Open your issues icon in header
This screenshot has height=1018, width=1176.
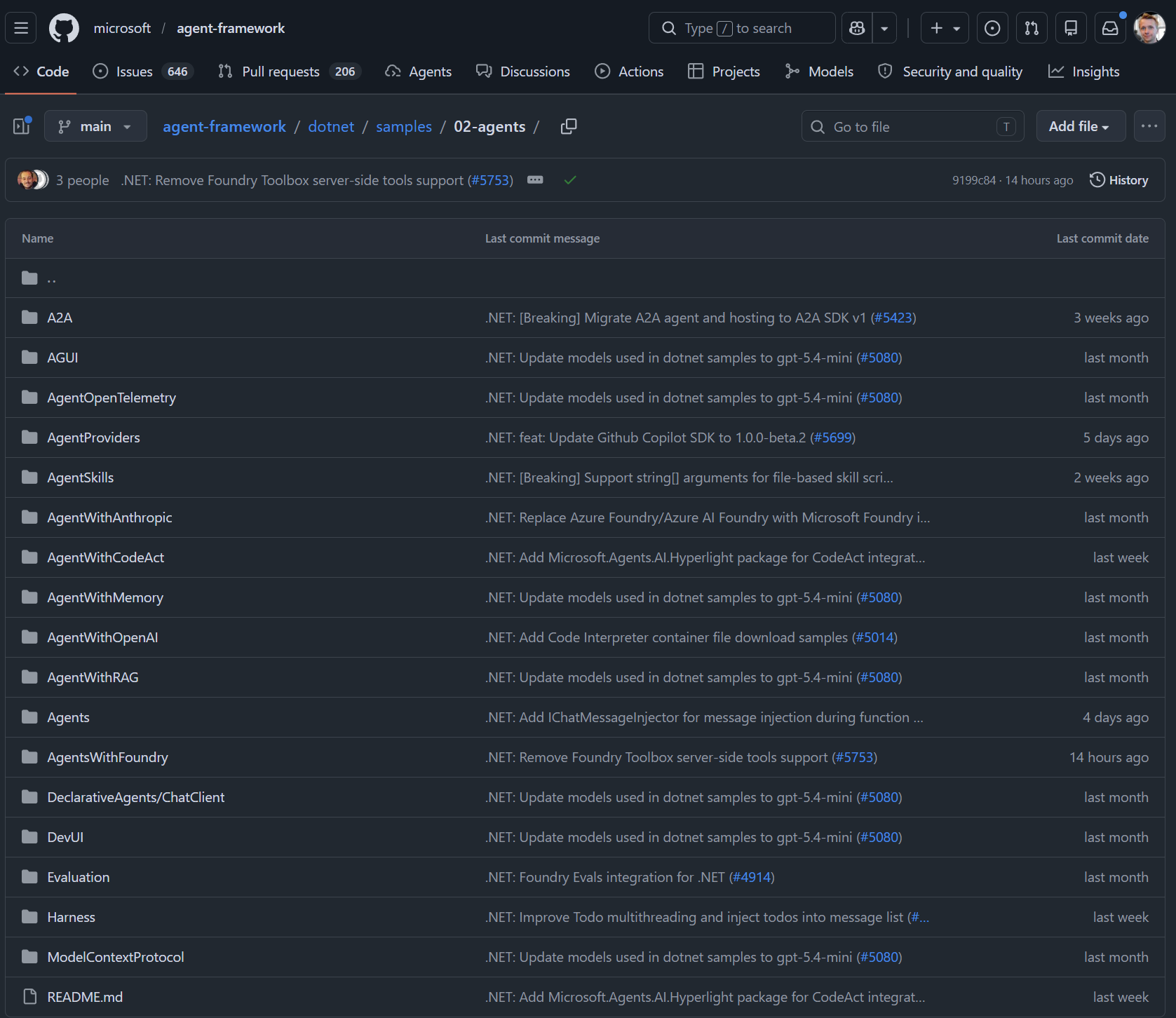[992, 28]
